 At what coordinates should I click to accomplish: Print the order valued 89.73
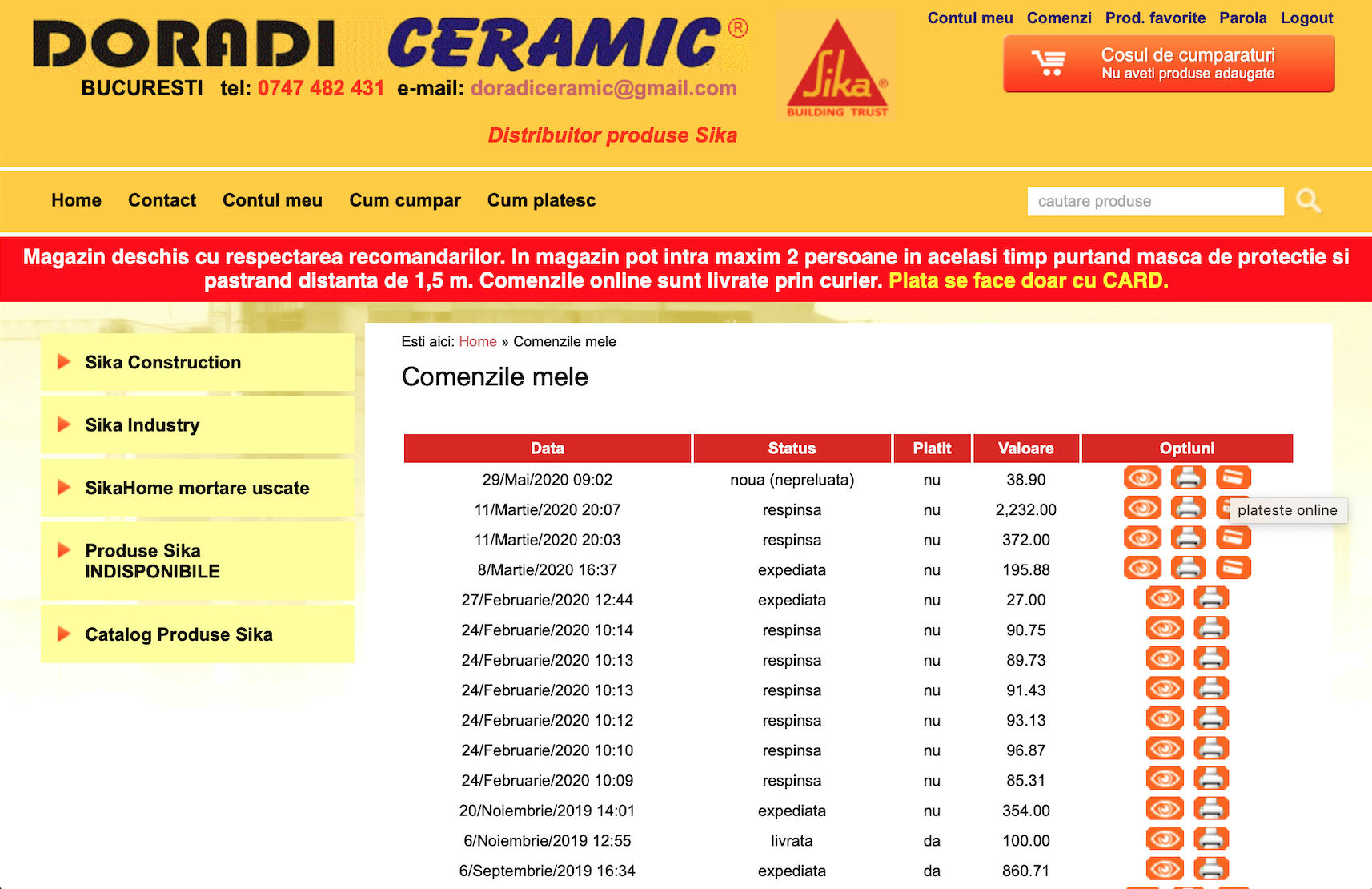(1211, 658)
